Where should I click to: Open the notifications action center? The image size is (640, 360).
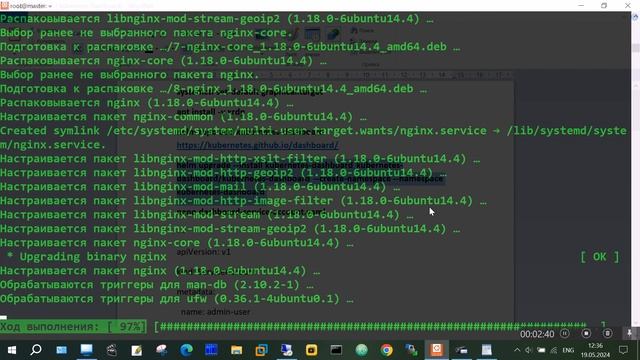coord(623,350)
